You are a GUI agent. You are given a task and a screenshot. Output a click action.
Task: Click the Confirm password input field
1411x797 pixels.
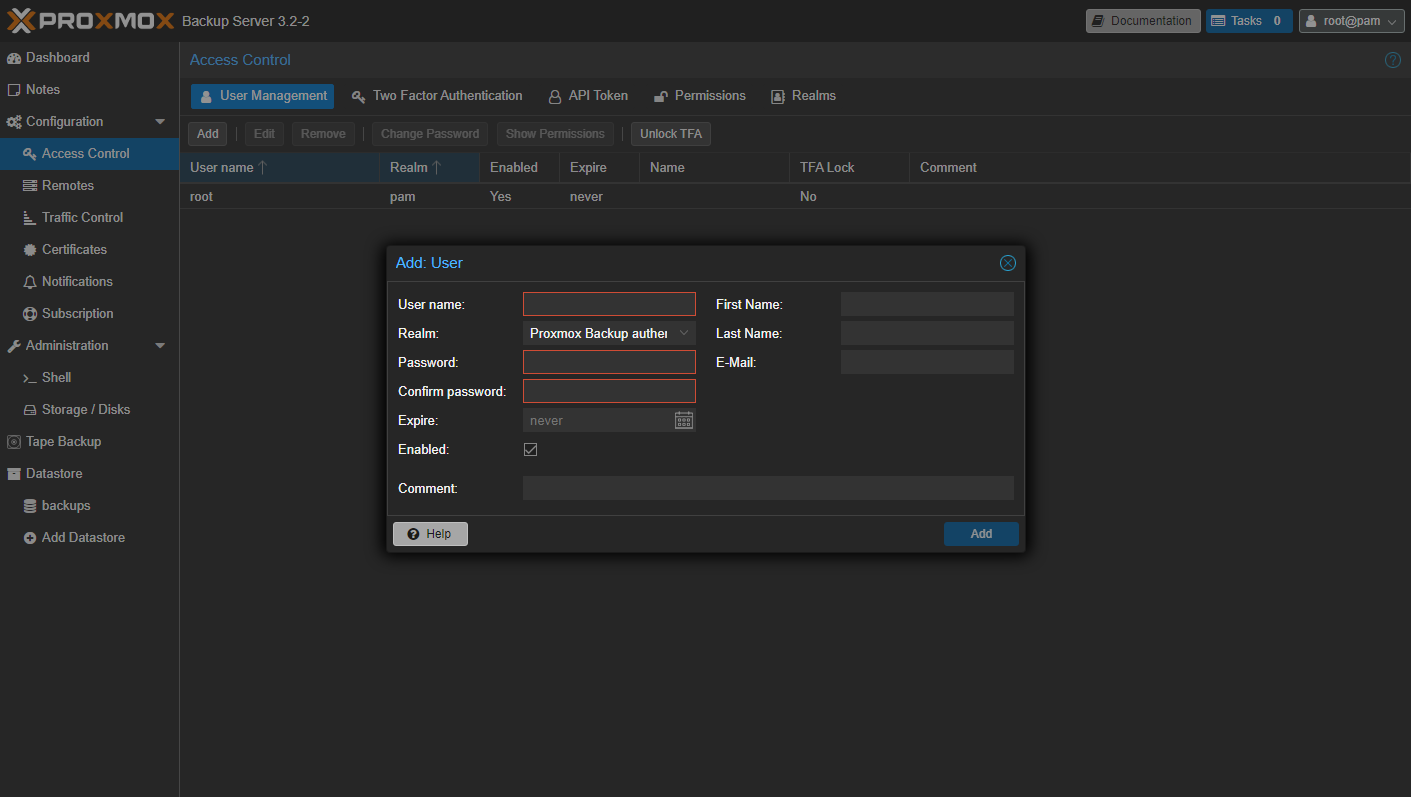pyautogui.click(x=609, y=391)
